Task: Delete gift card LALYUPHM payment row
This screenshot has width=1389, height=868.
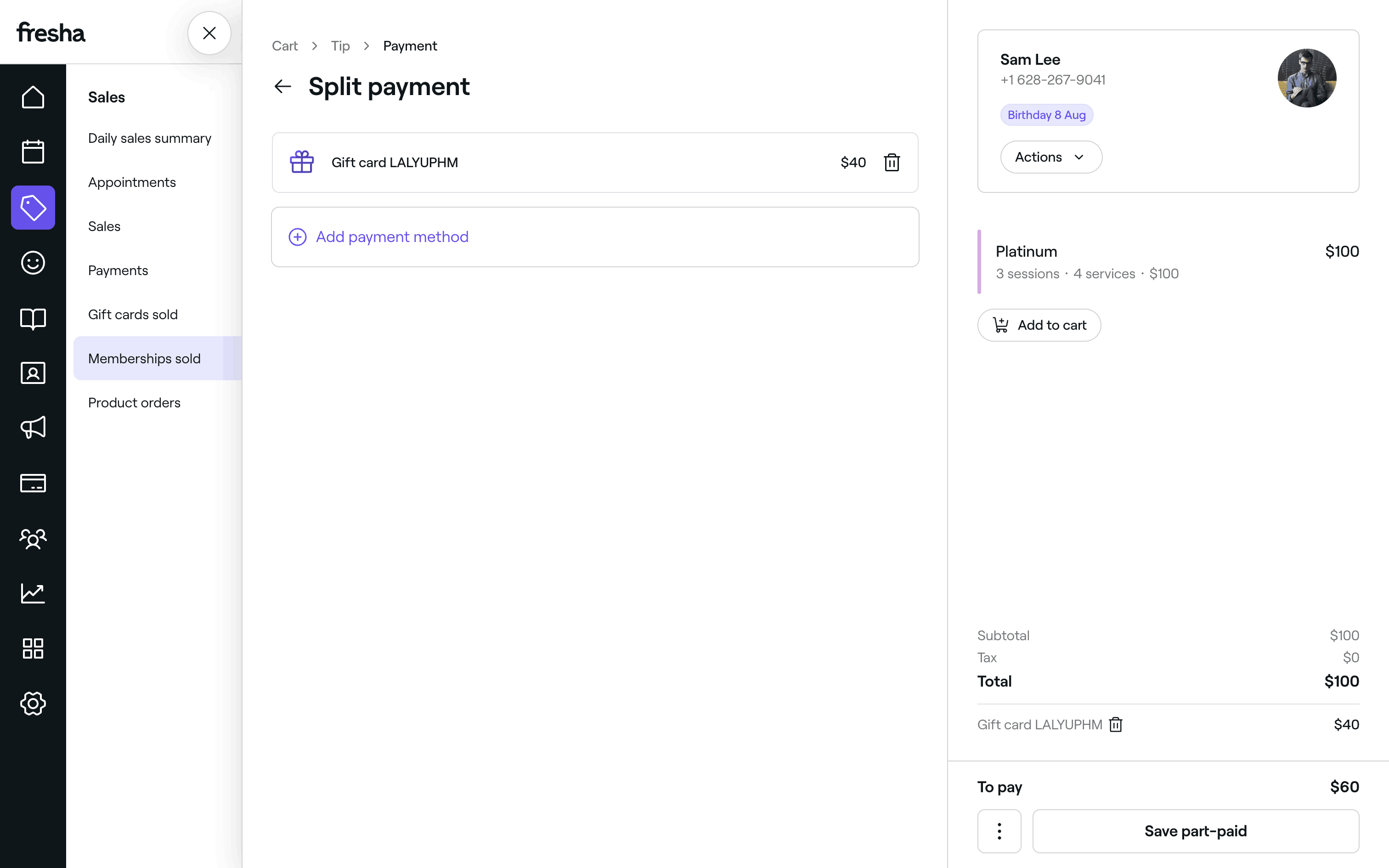Action: 892,163
